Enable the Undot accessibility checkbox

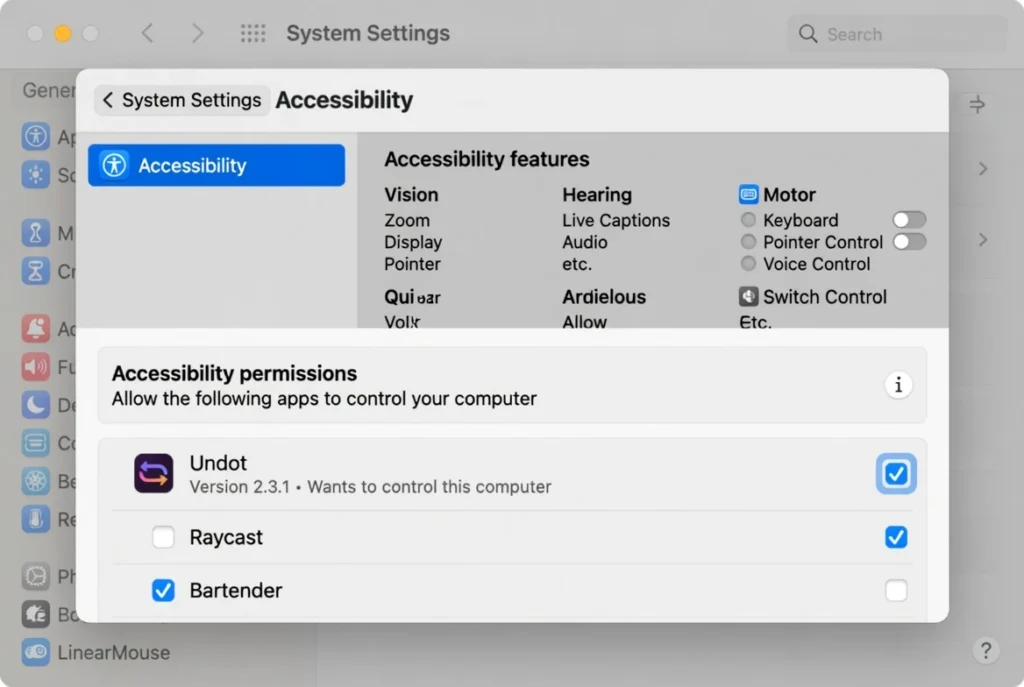click(896, 473)
